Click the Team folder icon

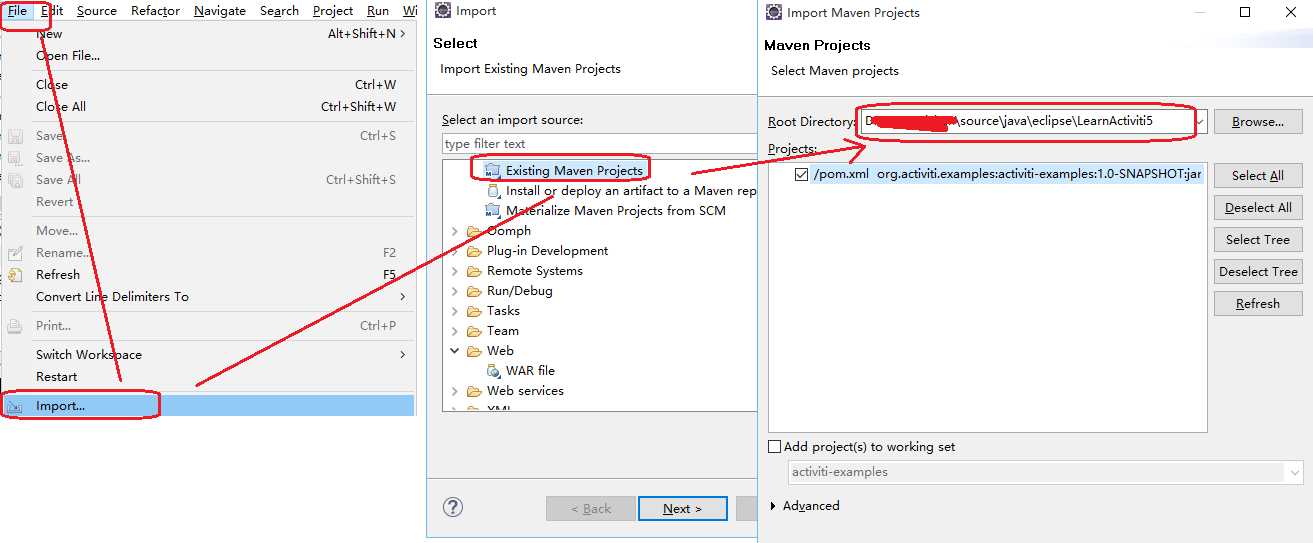pos(474,331)
